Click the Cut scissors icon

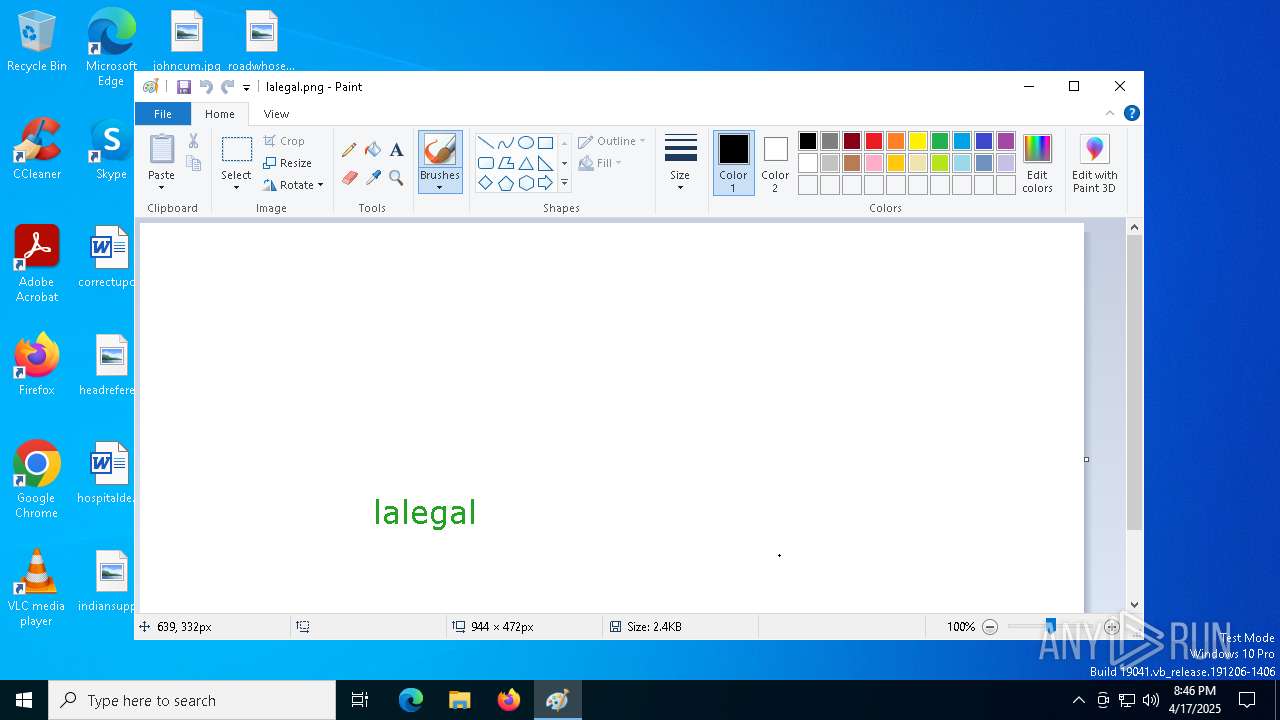coord(194,141)
